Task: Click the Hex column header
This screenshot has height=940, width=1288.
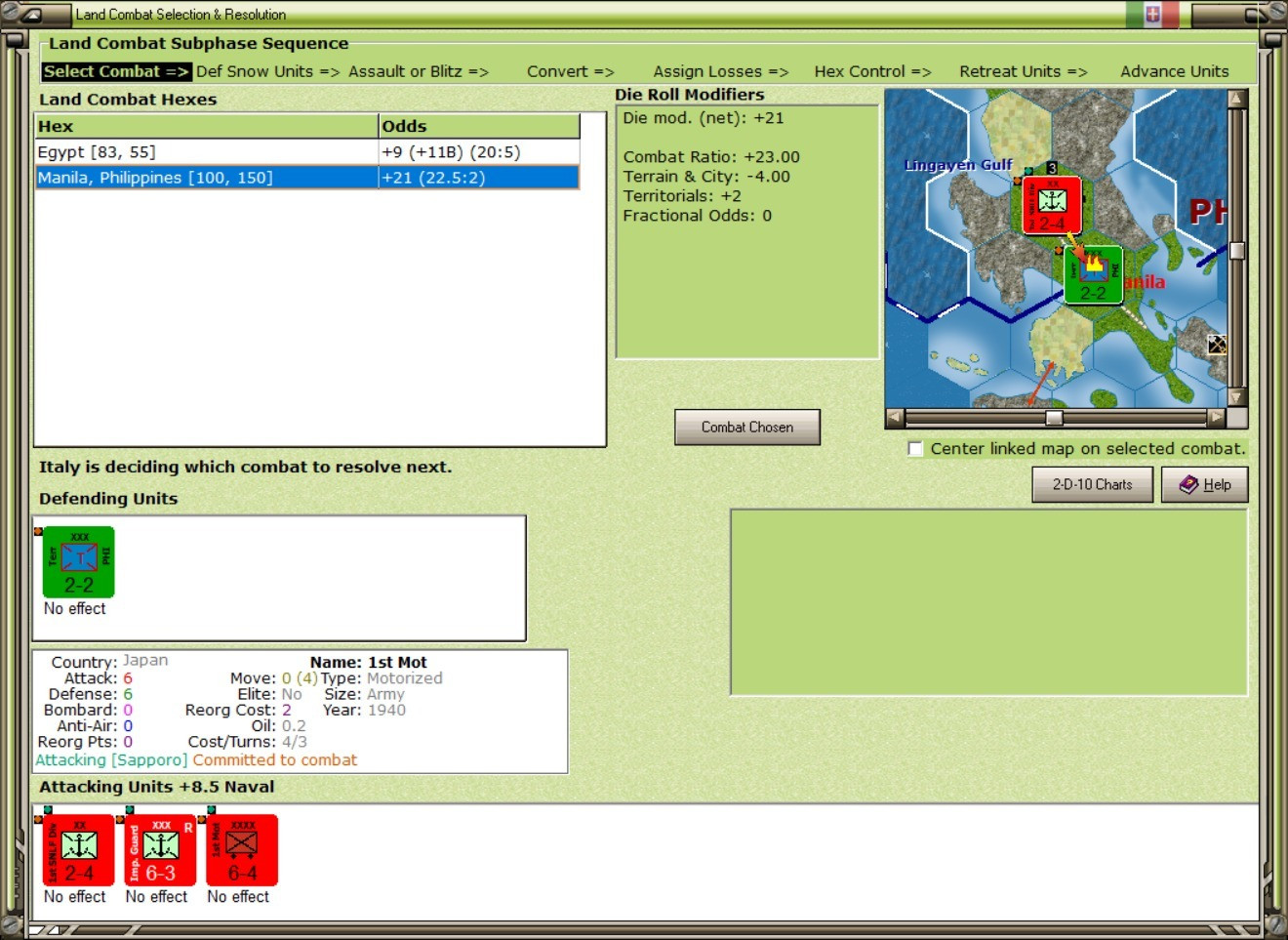Action: 207,126
